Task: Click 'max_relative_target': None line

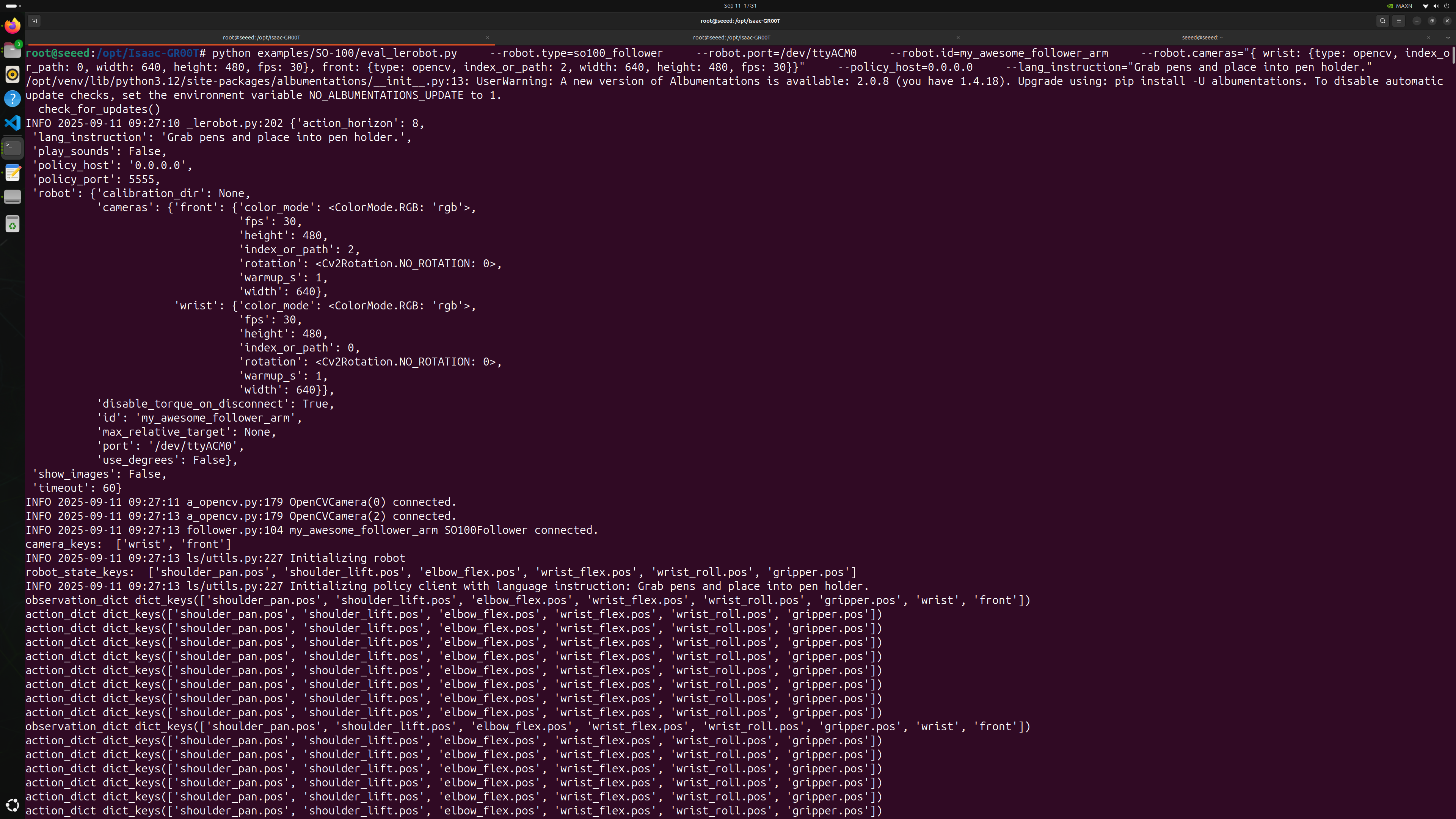Action: pos(187,432)
